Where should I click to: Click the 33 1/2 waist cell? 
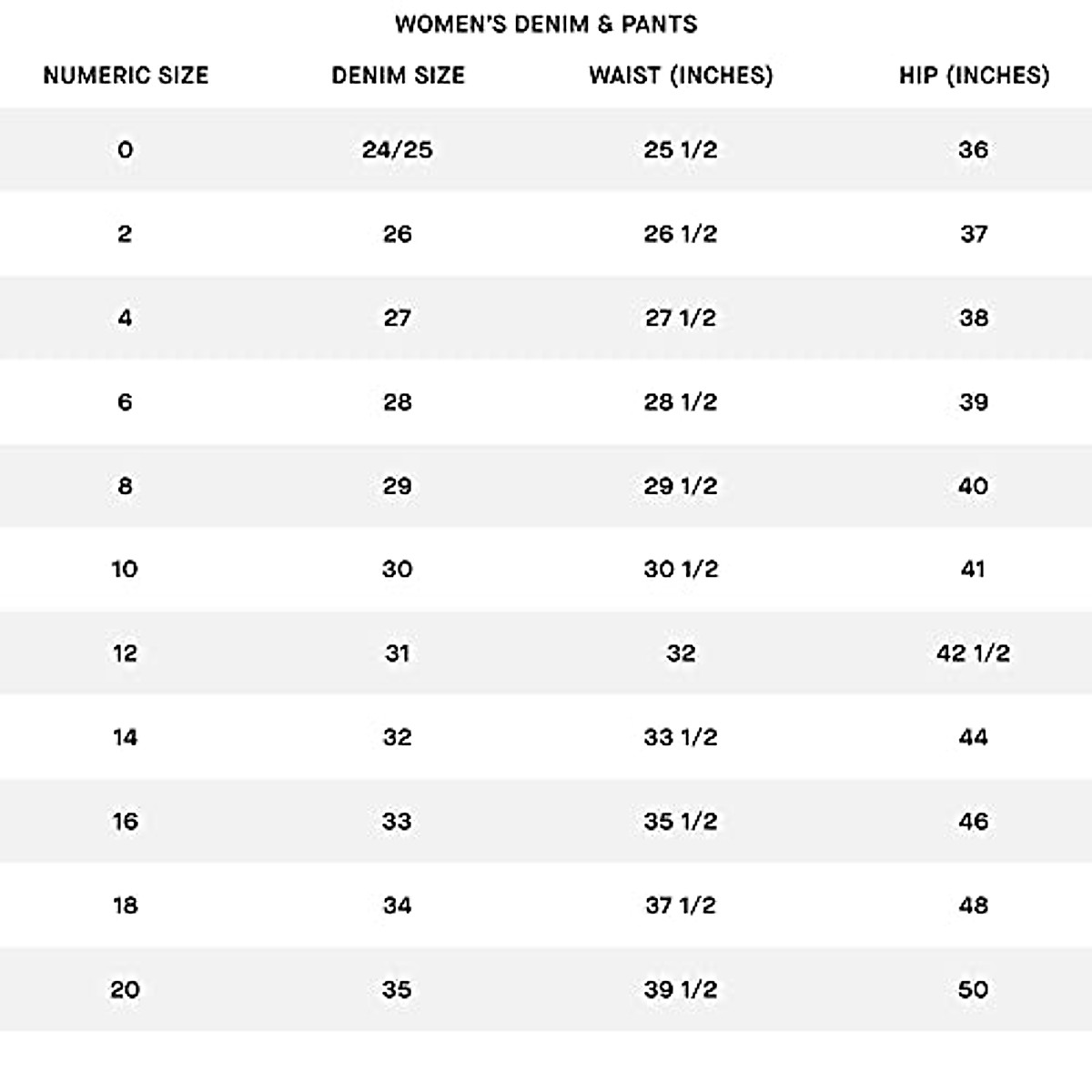(x=681, y=737)
